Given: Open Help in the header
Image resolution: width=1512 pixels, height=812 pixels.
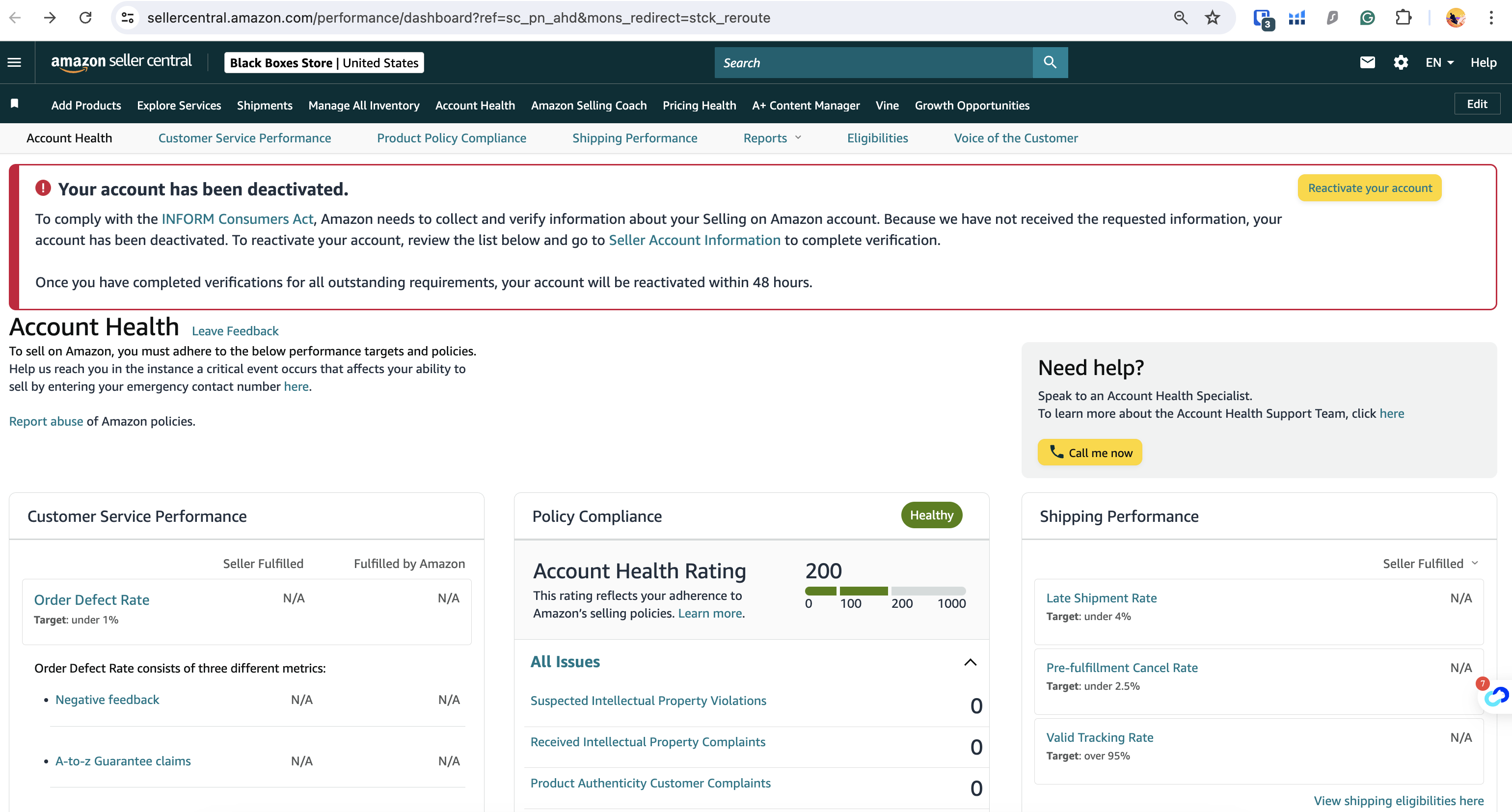Looking at the screenshot, I should (1483, 62).
